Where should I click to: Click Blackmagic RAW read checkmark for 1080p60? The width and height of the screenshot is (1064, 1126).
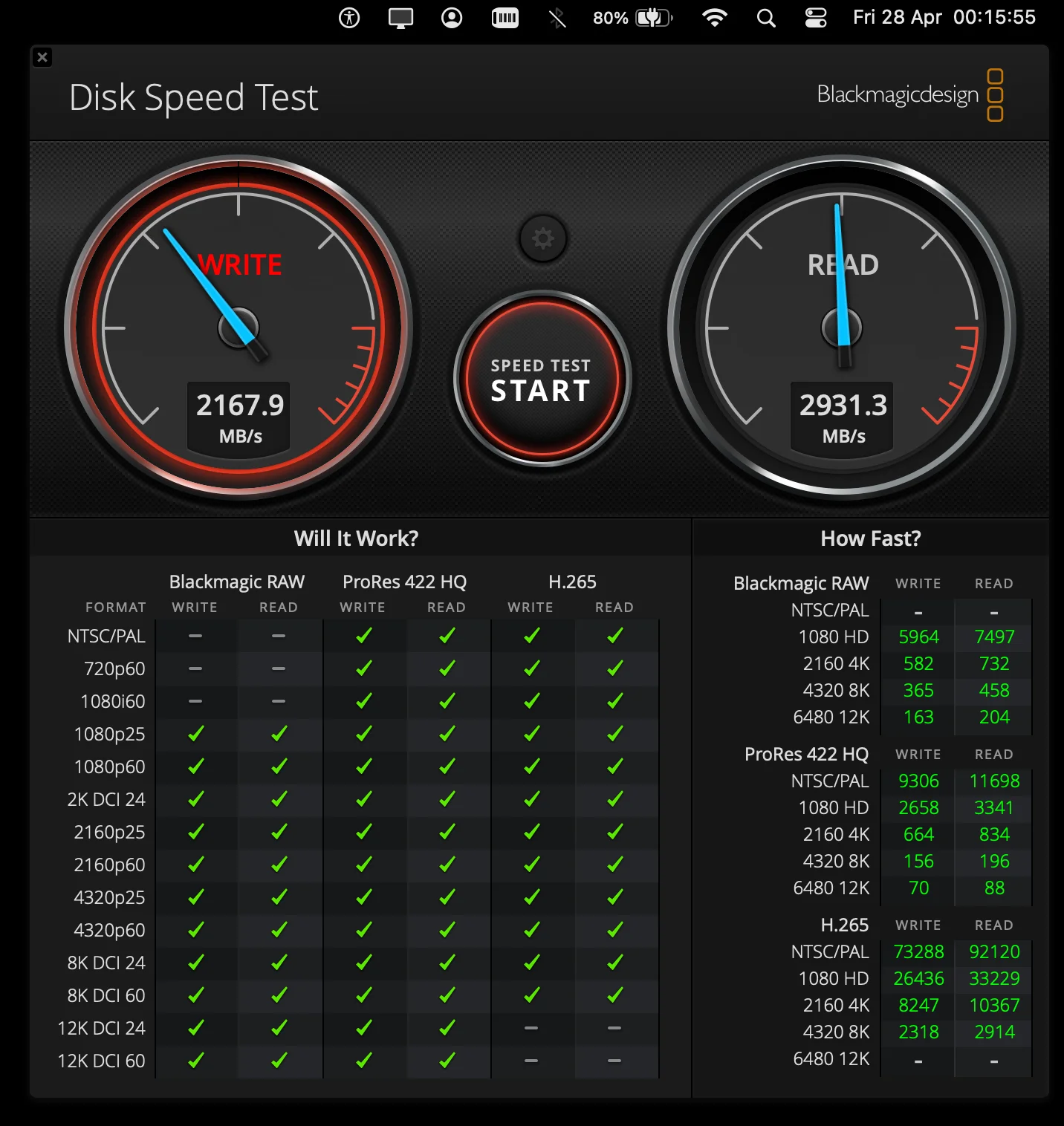(x=279, y=767)
